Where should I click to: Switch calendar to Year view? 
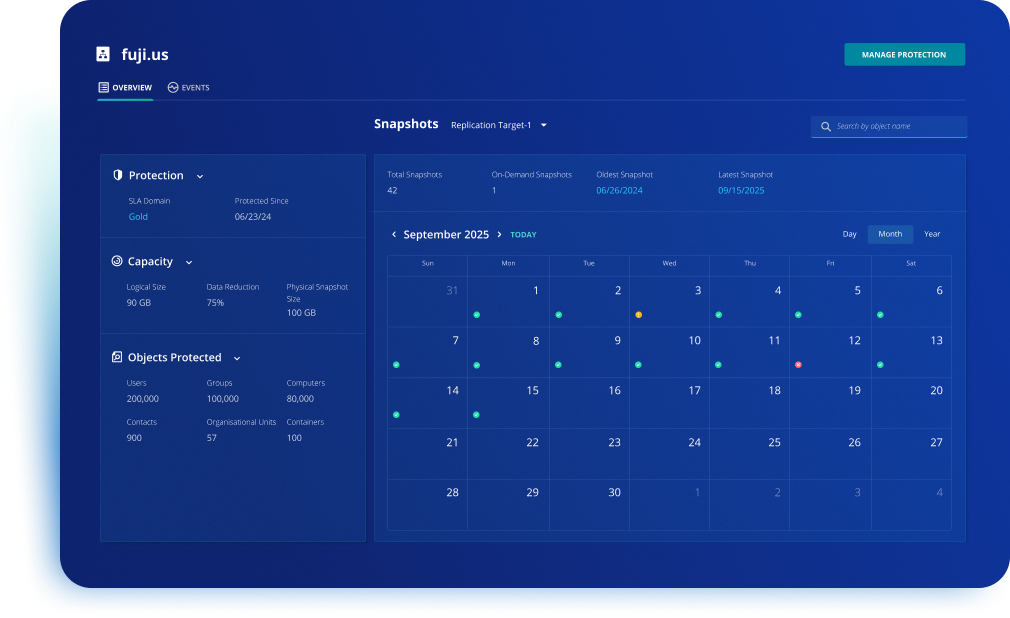(932, 234)
